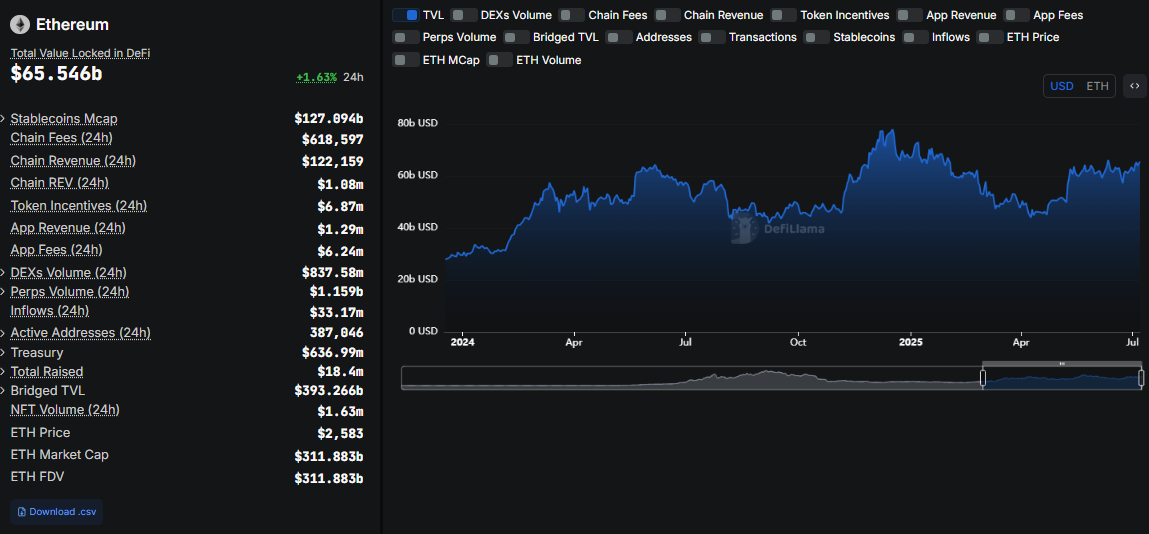Expand the Active Addresses (24h) row
This screenshot has height=534, width=1149.
(4, 333)
